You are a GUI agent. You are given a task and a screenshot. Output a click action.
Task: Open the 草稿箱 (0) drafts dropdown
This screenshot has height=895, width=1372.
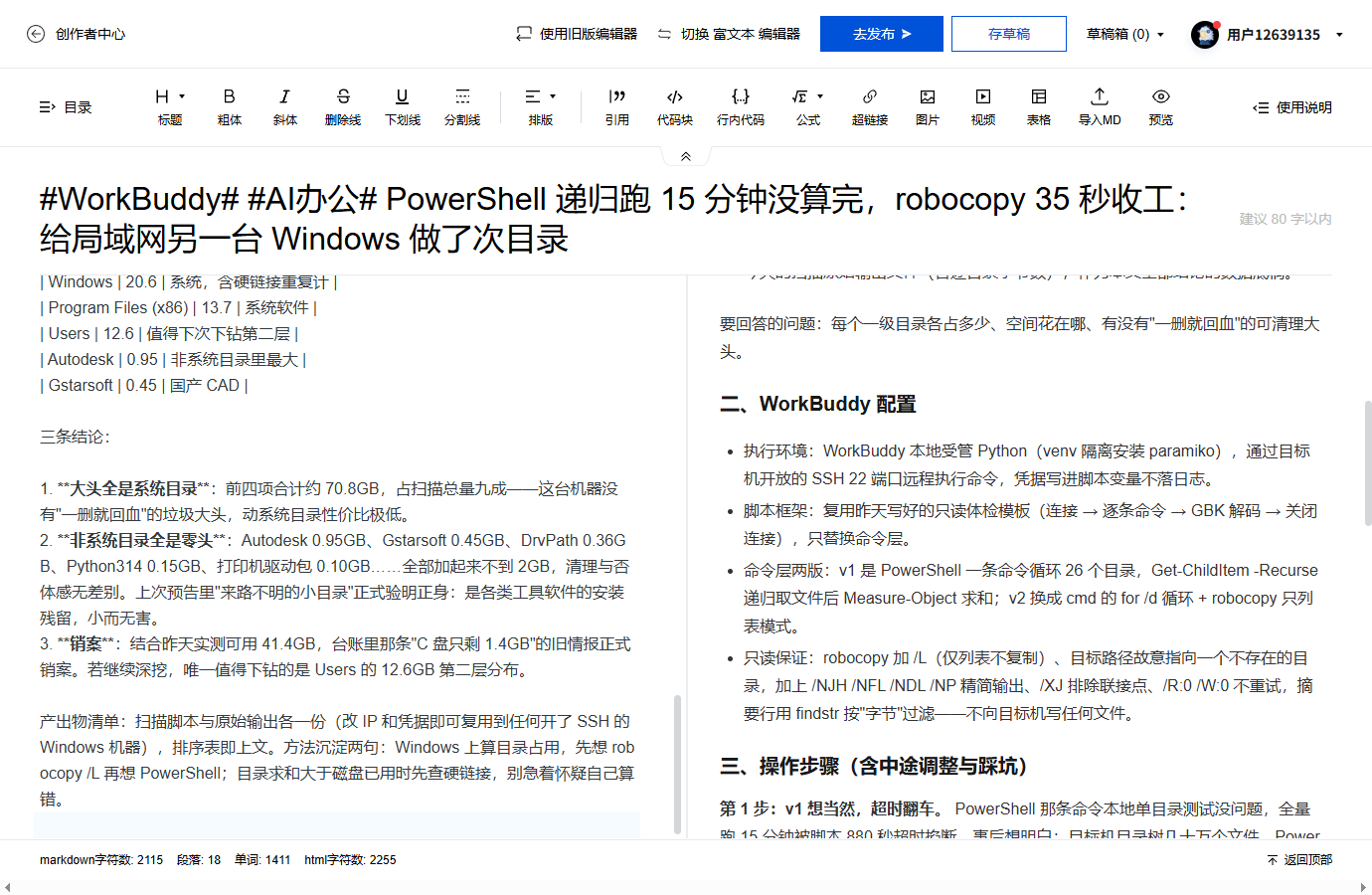[x=1124, y=34]
